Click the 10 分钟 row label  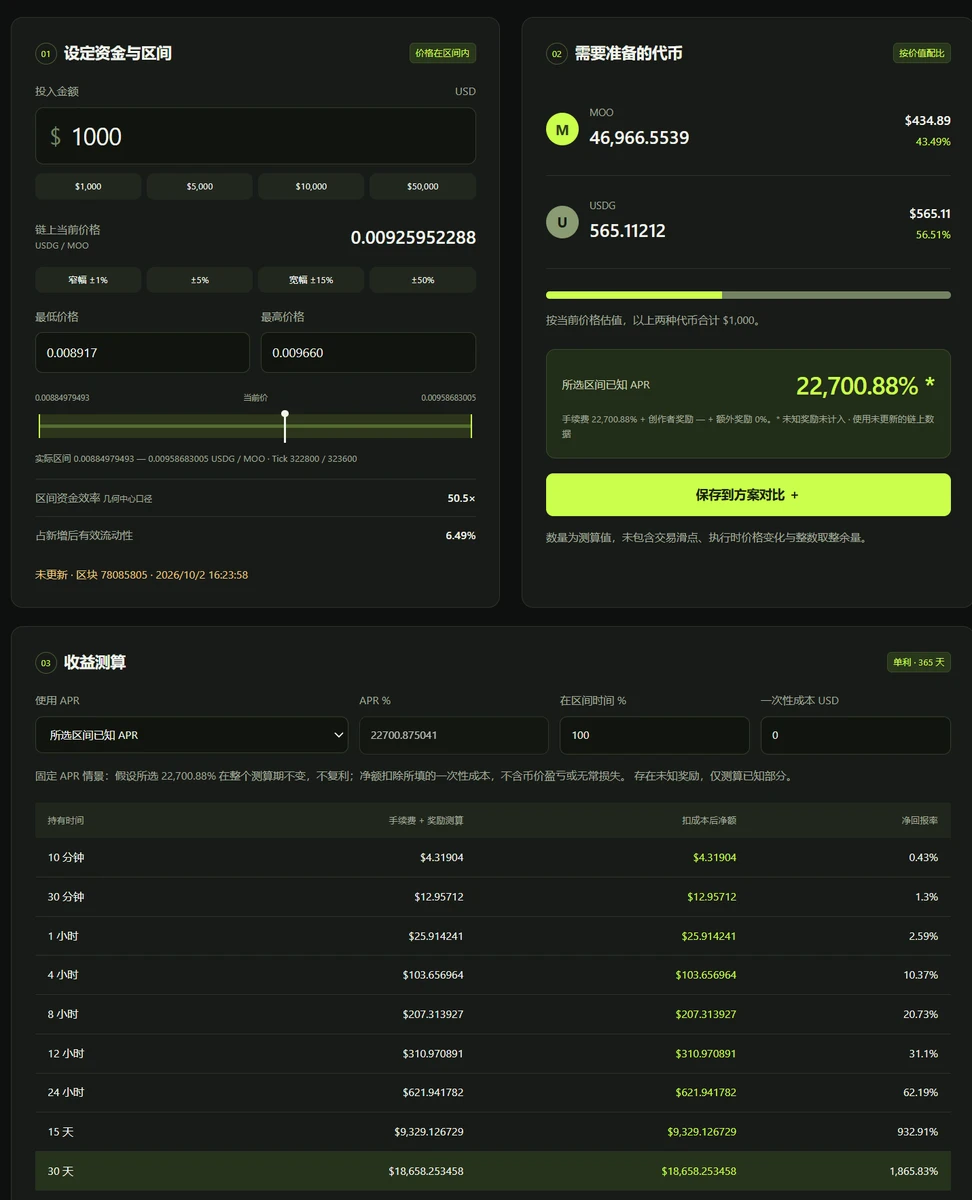click(66, 858)
